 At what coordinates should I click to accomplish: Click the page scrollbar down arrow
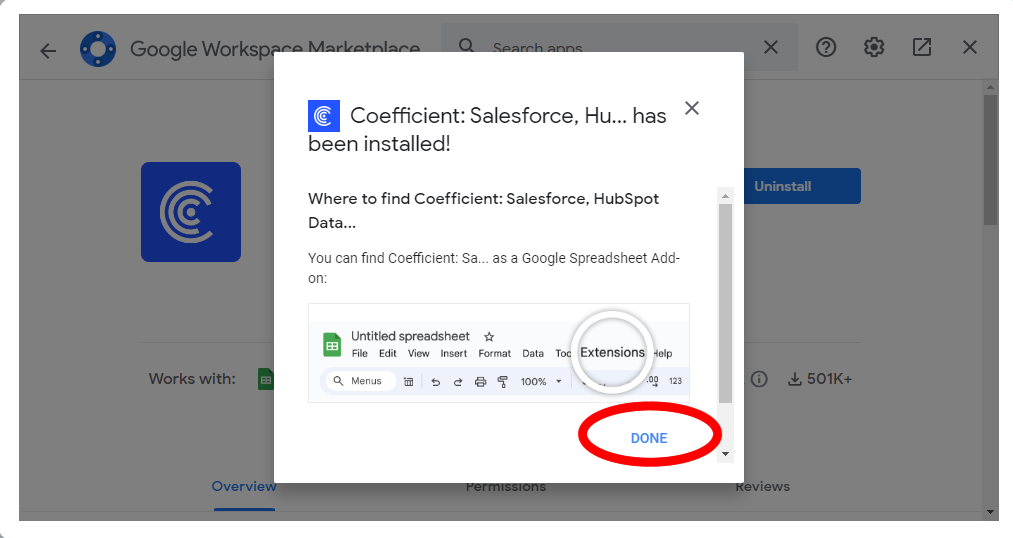point(990,512)
